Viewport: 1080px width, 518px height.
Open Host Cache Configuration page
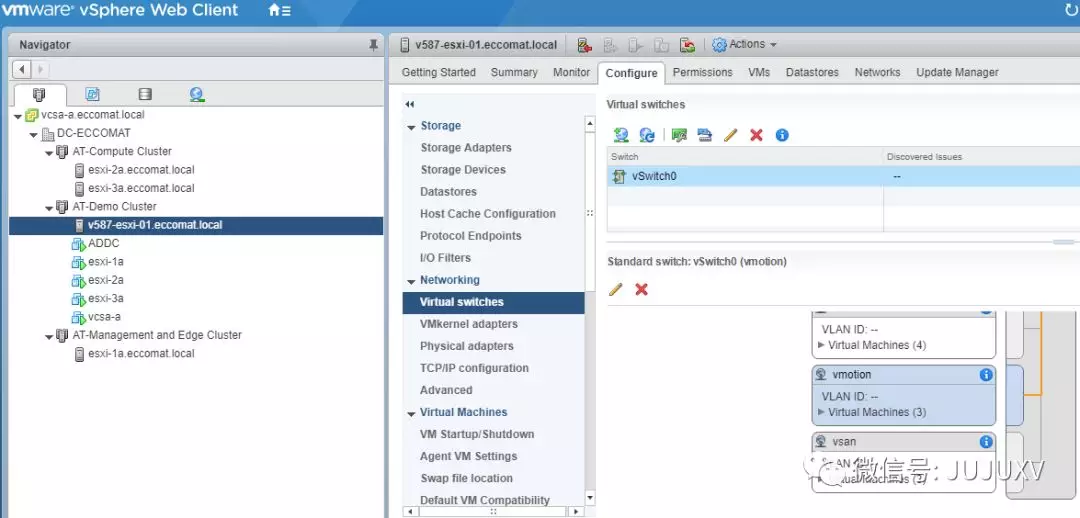488,214
